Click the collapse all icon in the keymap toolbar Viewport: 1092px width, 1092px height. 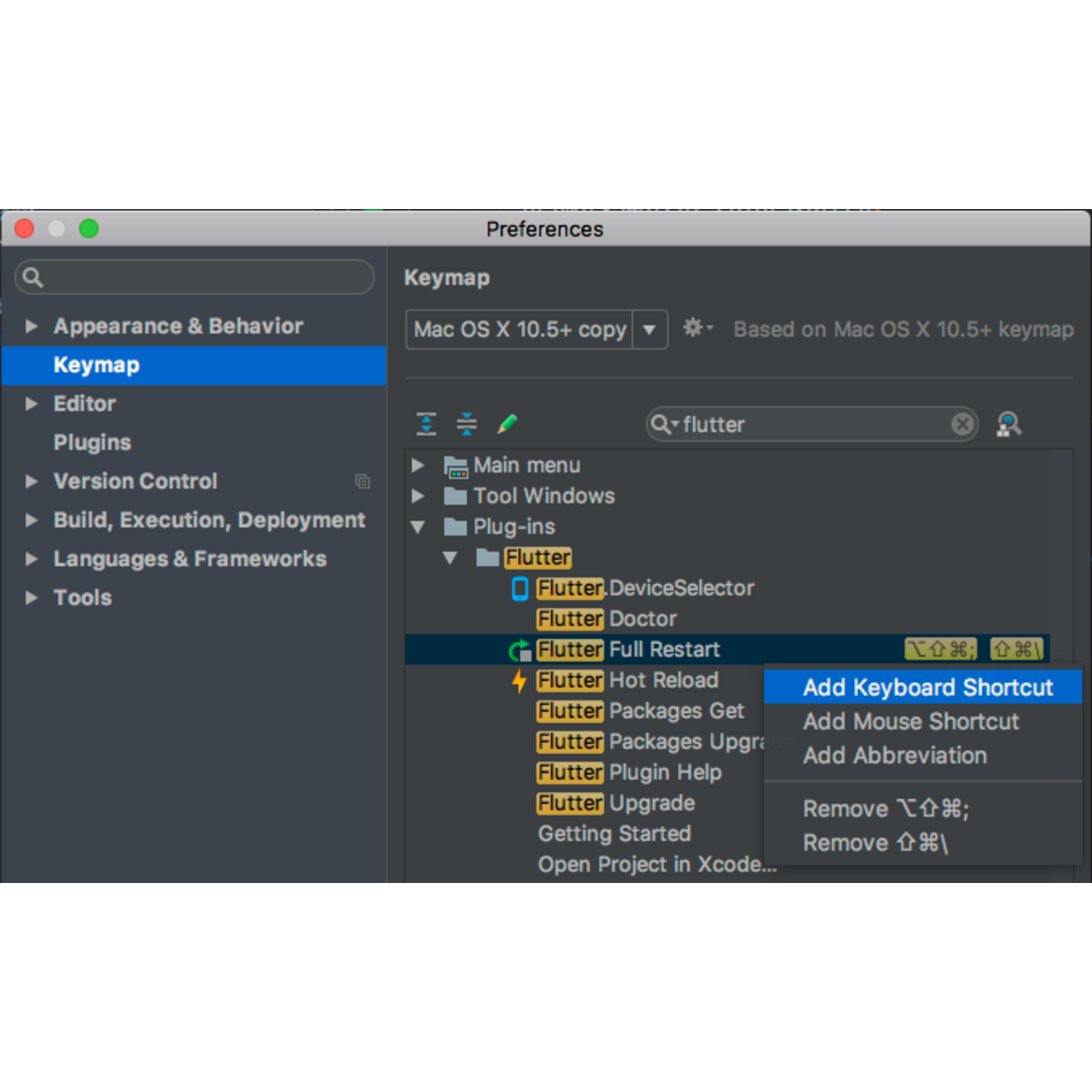click(467, 424)
